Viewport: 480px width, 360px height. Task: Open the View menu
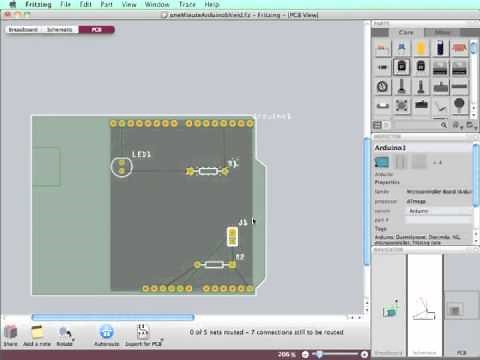tap(129, 4)
